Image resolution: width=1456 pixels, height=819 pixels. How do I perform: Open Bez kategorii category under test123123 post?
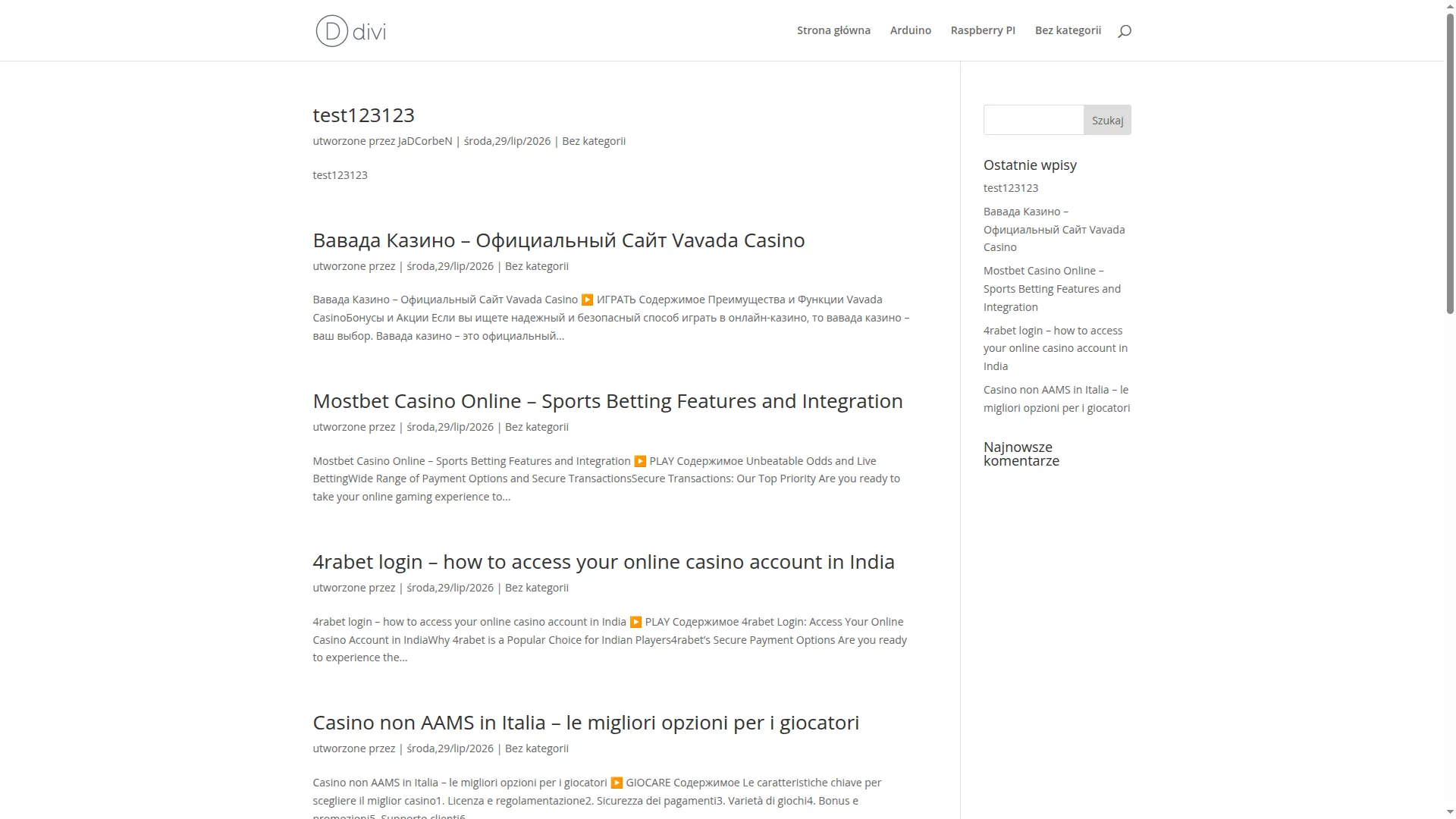click(594, 141)
